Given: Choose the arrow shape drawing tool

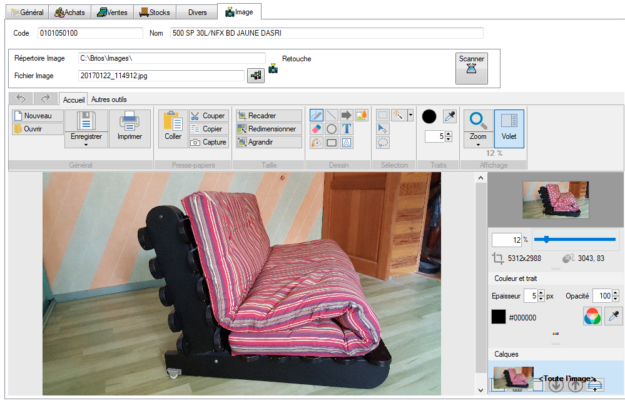Looking at the screenshot, I should point(346,115).
